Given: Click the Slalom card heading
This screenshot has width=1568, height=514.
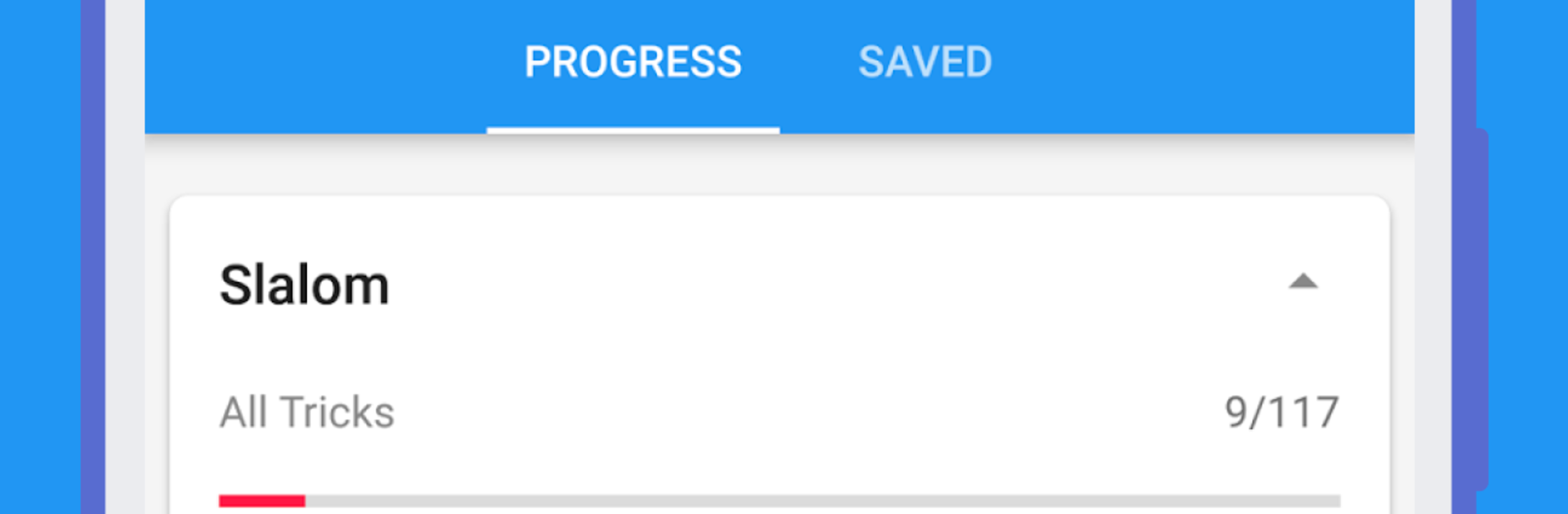Looking at the screenshot, I should (304, 286).
